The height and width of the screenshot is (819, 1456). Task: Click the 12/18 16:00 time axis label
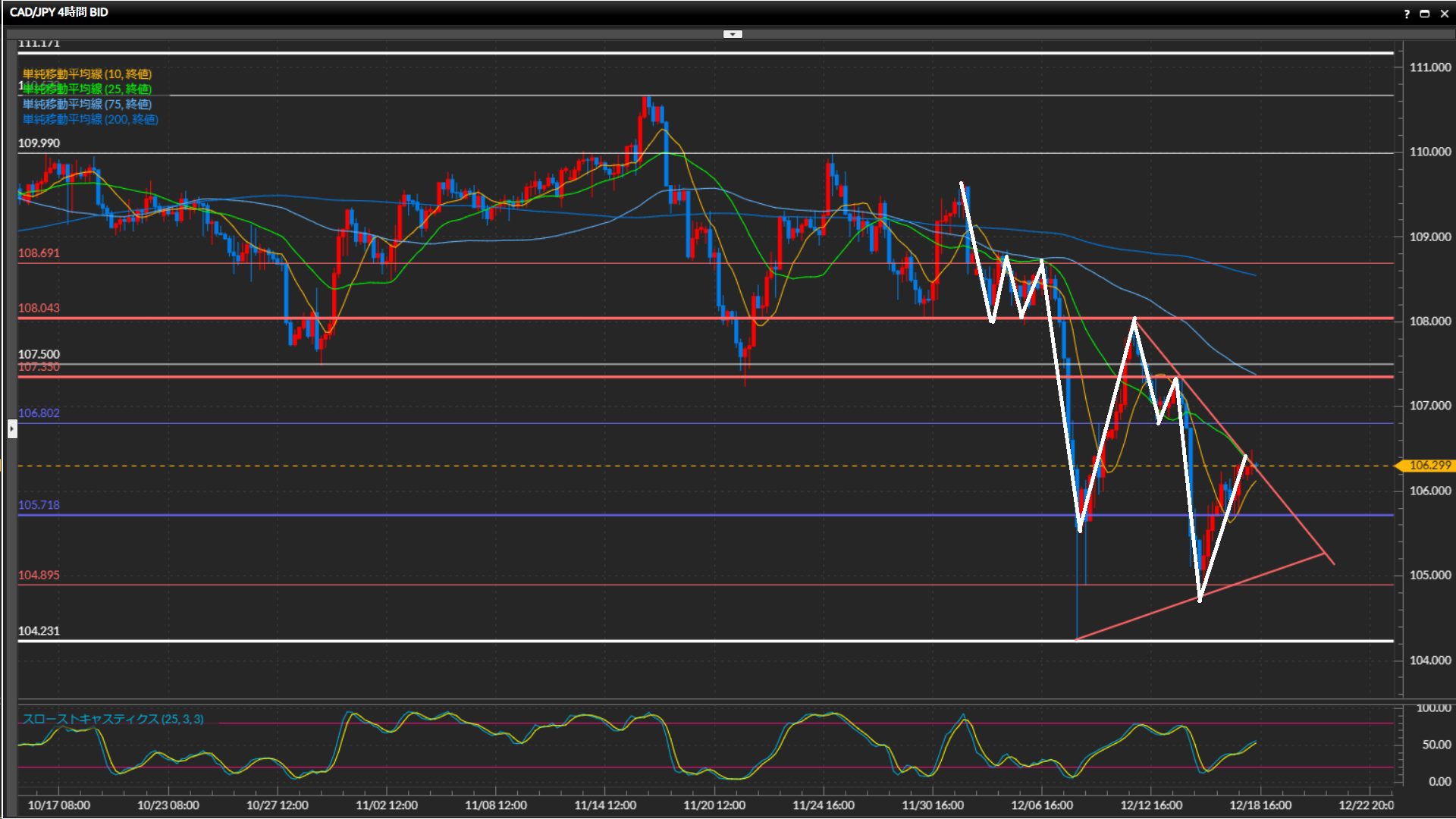click(x=1260, y=805)
